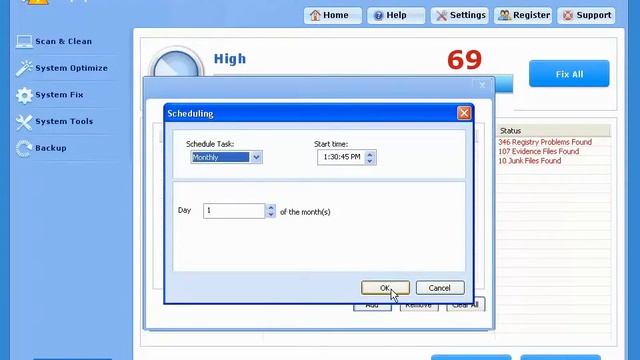The image size is (640, 360).
Task: Increase the Day of month value
Action: 271,207
